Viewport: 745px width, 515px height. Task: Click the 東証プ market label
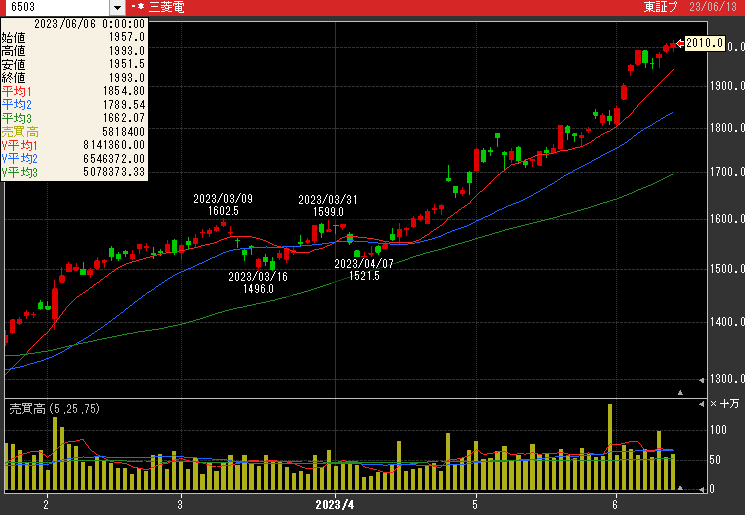661,7
